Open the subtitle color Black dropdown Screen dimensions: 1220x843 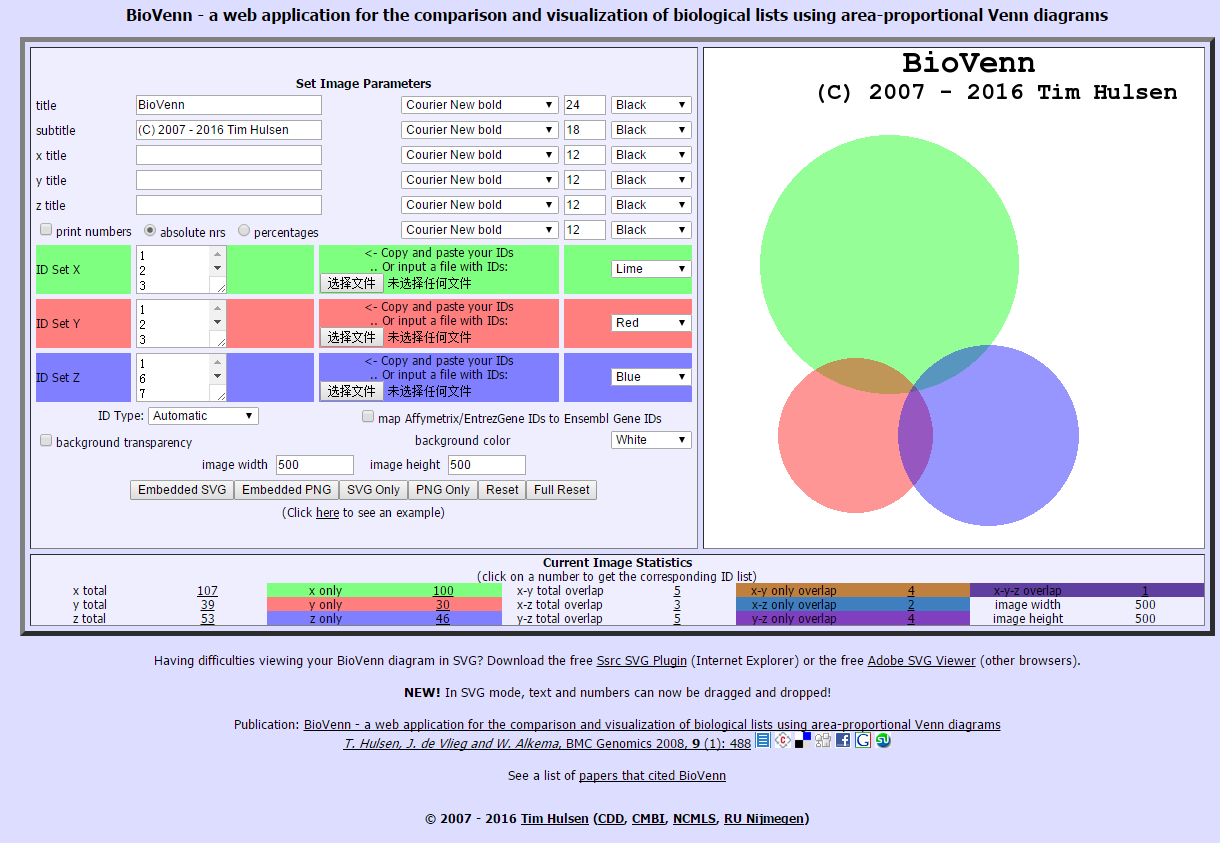pyautogui.click(x=651, y=130)
